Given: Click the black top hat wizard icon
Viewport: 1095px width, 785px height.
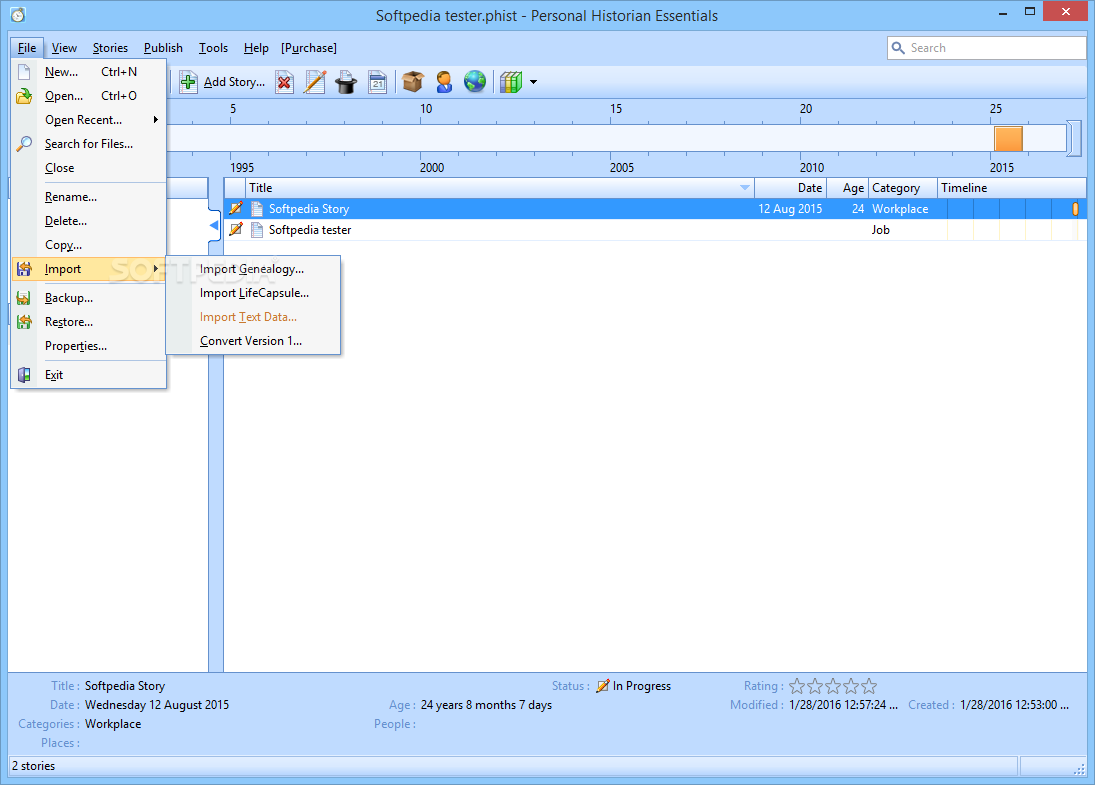Looking at the screenshot, I should pyautogui.click(x=346, y=82).
